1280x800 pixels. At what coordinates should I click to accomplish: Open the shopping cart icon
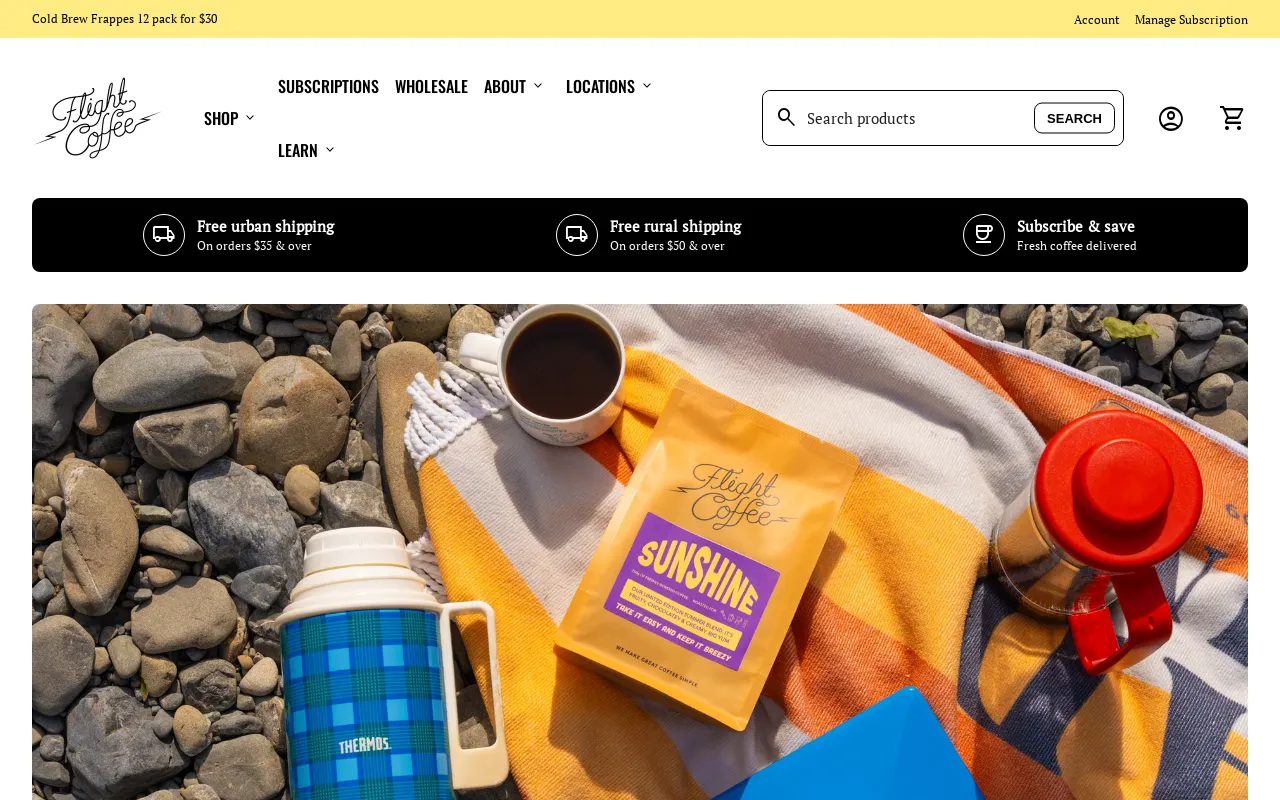click(1232, 118)
